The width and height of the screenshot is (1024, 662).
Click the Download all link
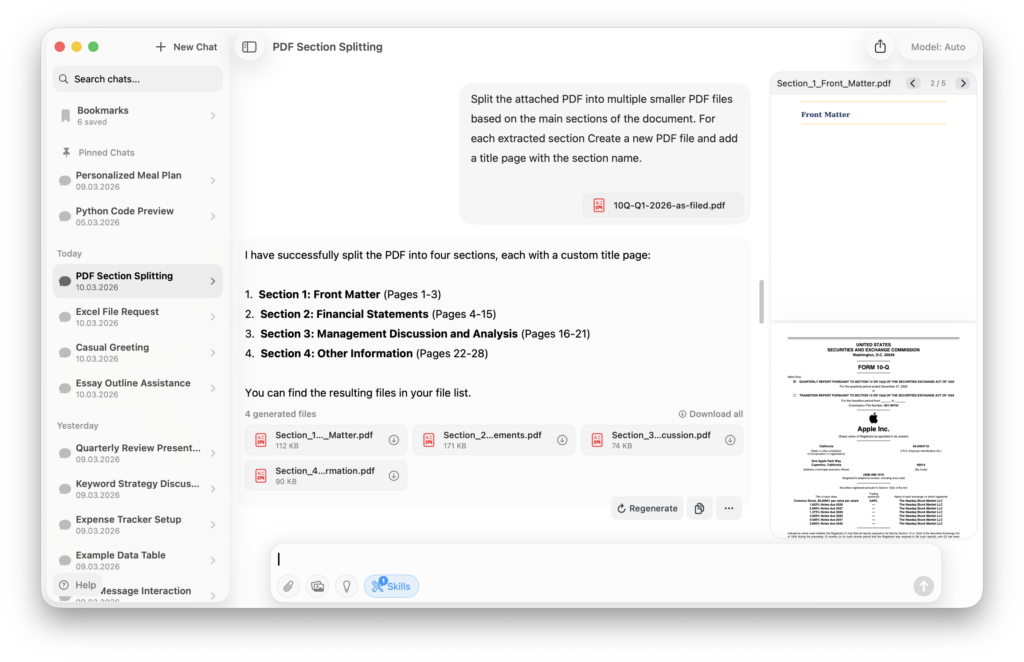711,414
